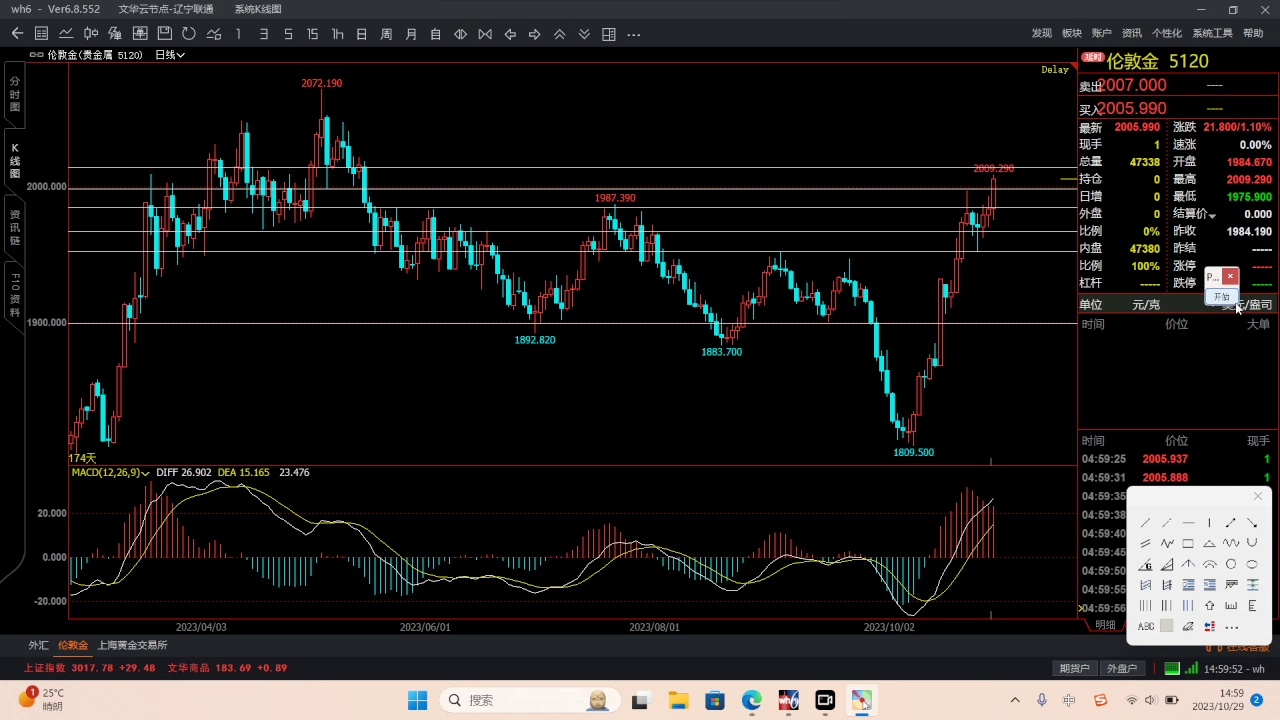Screen dimensions: 1280x720
Task: Open the 分时图 side tab
Action: click(14, 93)
